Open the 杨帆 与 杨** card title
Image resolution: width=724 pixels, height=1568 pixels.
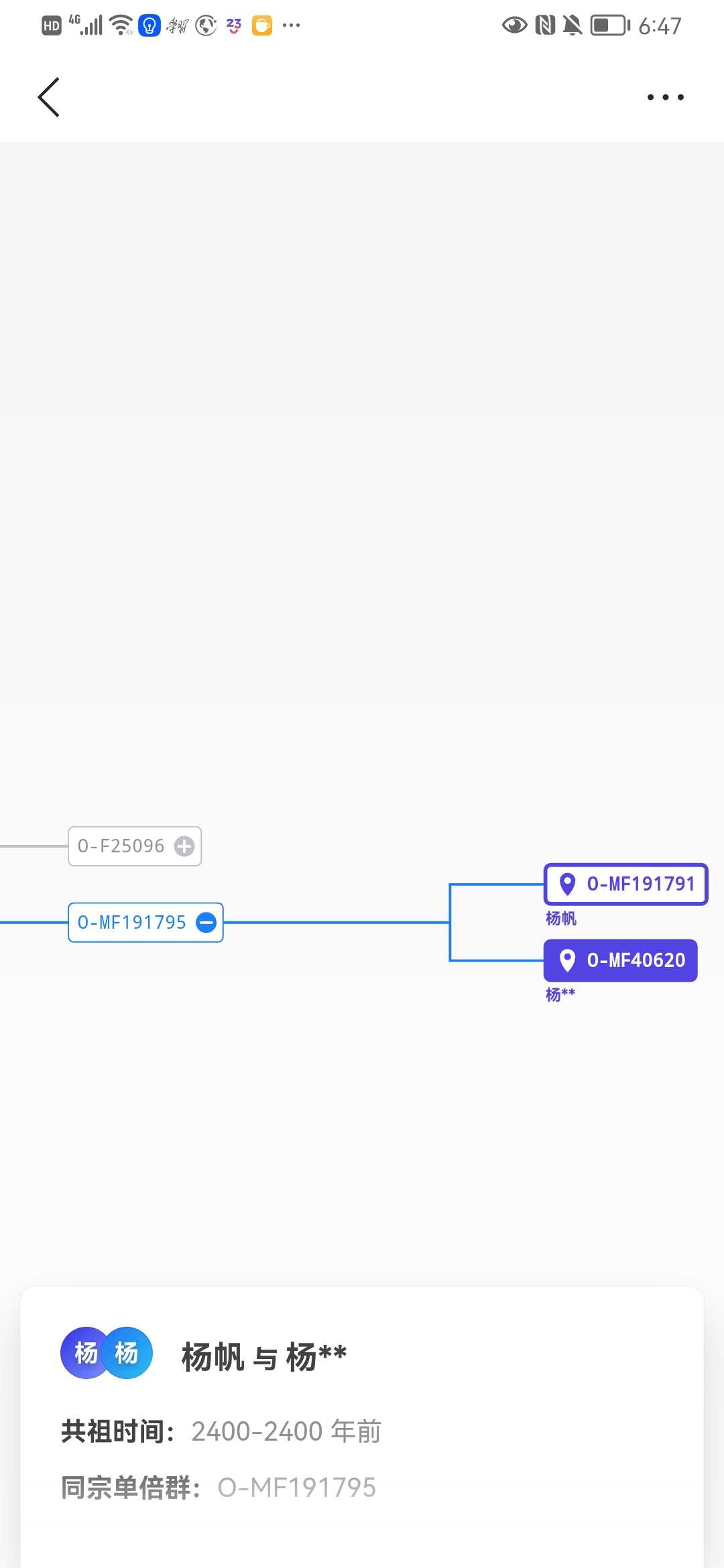click(264, 1358)
